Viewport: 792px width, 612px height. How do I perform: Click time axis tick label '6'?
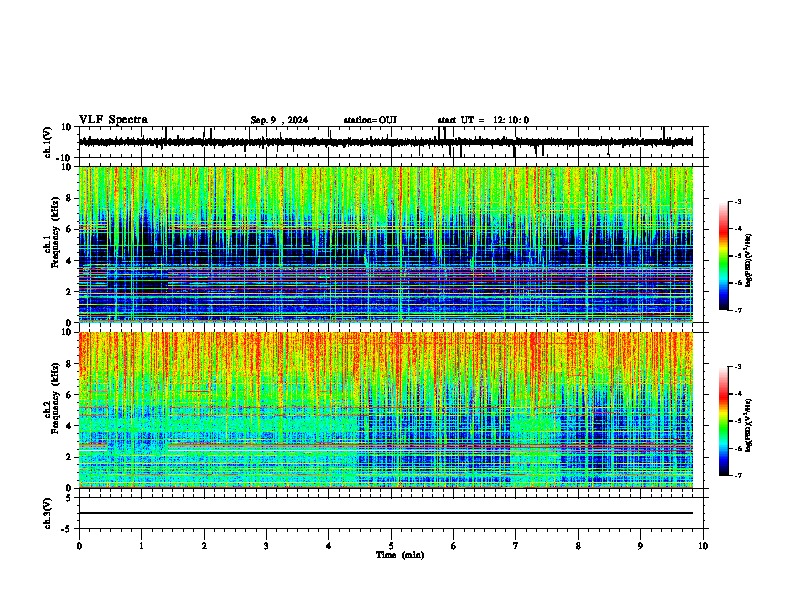point(454,545)
